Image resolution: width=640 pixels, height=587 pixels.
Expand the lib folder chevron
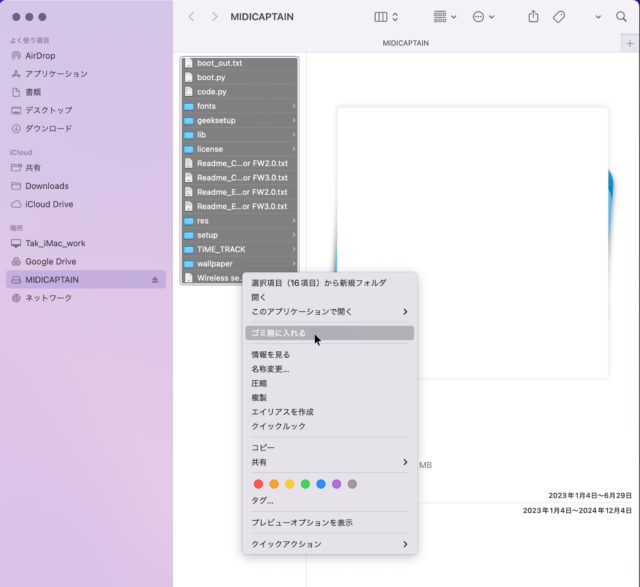pos(294,135)
